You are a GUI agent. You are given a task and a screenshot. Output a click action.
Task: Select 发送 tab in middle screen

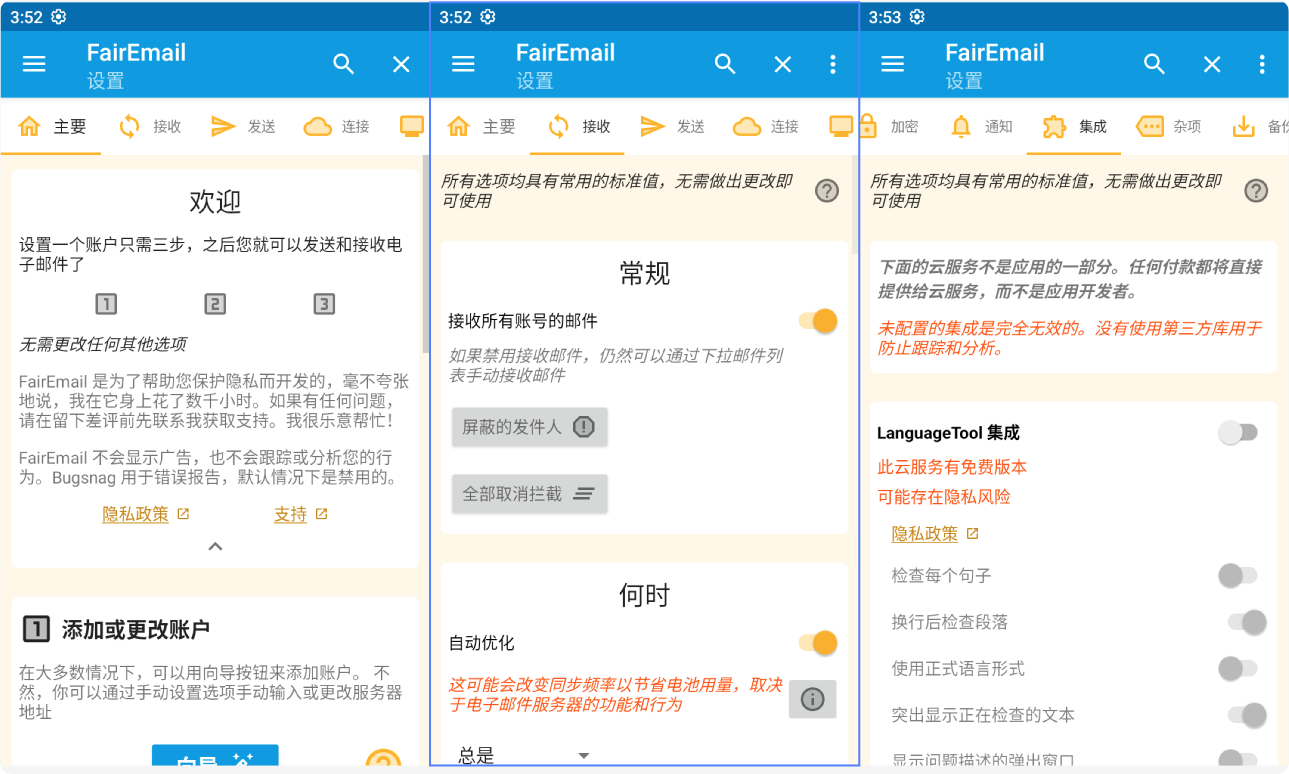pyautogui.click(x=672, y=127)
